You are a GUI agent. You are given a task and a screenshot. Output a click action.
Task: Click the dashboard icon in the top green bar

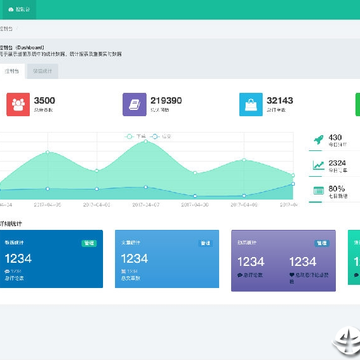[11, 9]
